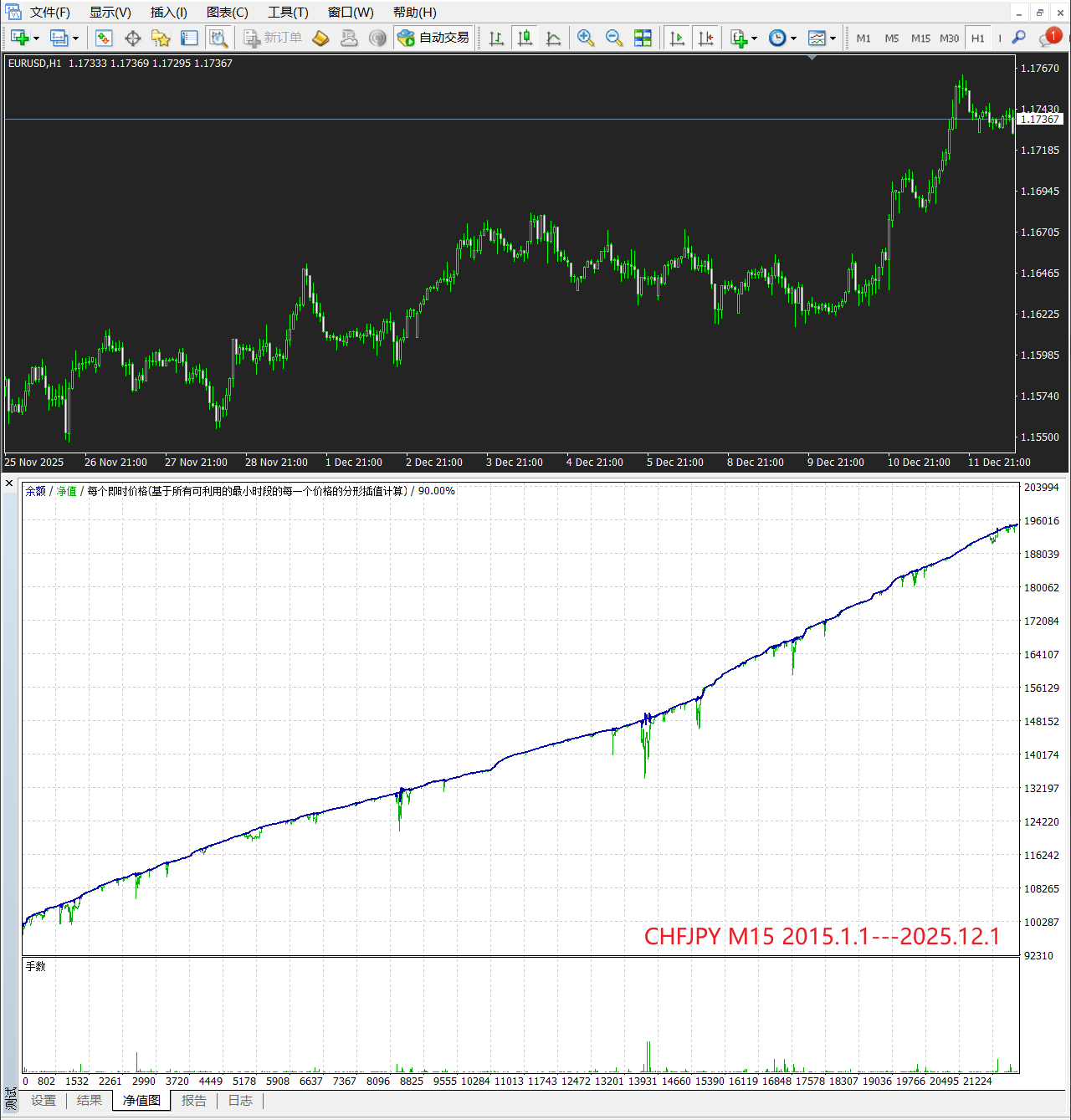Open the 图表(C) menu

(227, 12)
